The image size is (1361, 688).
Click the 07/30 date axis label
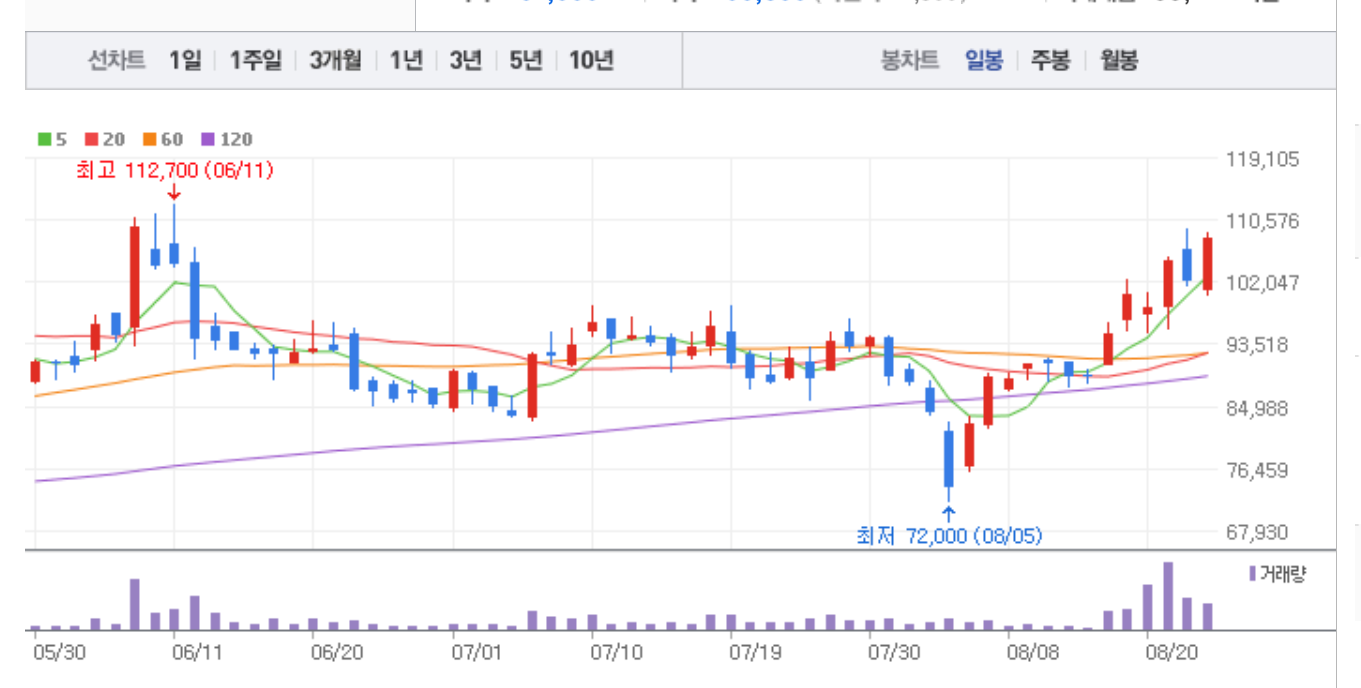coord(896,652)
